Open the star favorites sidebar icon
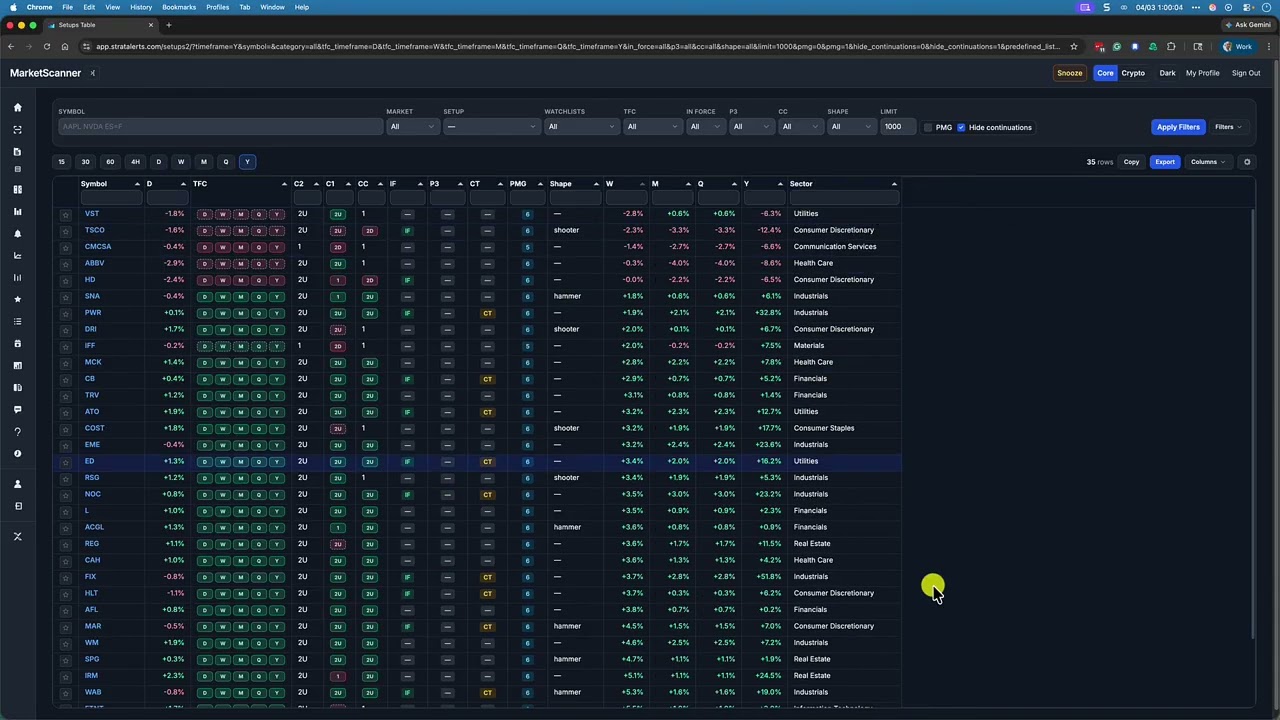The width and height of the screenshot is (1280, 720). click(x=17, y=299)
